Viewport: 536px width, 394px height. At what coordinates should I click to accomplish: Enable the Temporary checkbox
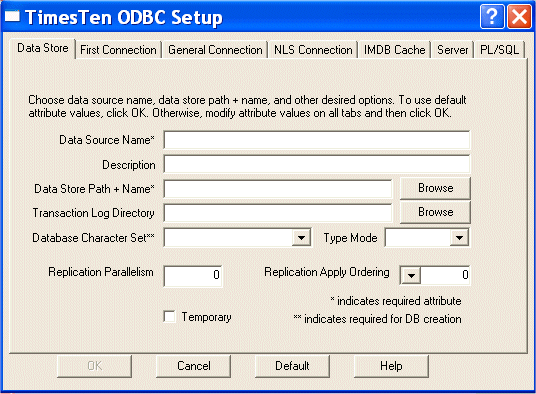pos(170,316)
